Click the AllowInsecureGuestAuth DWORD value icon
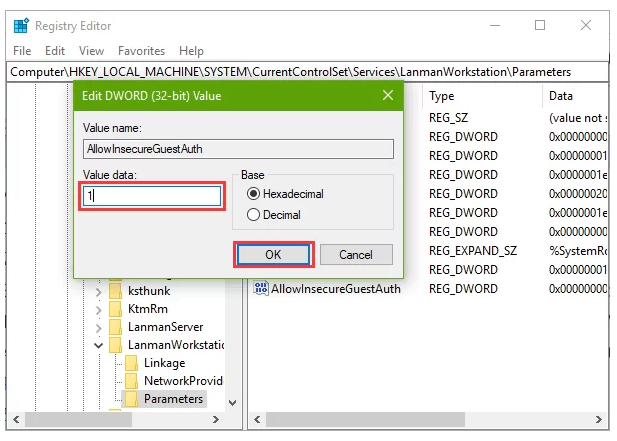 tap(260, 288)
